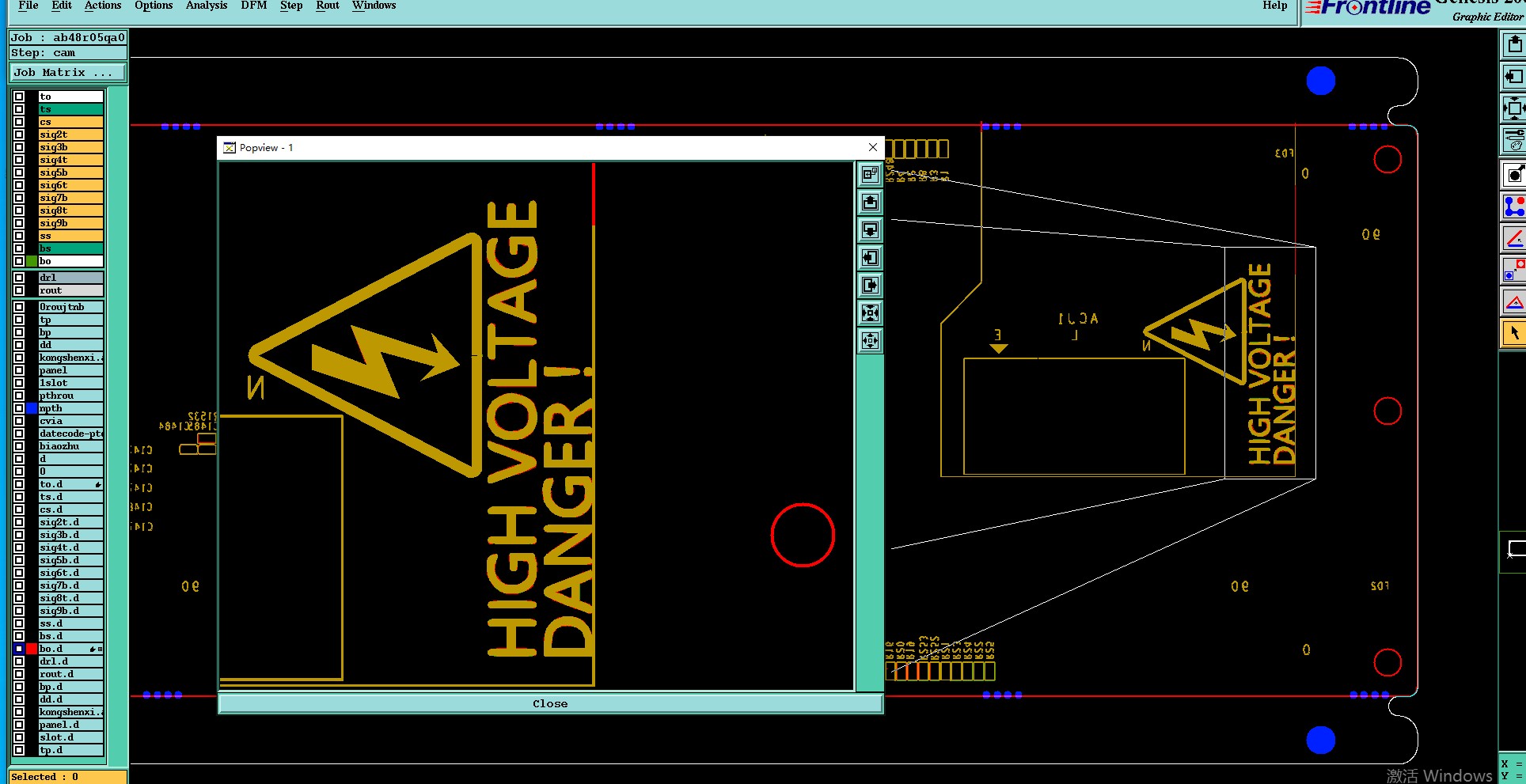1526x784 pixels.
Task: Click the red color swatch of bo.d
Action: pyautogui.click(x=32, y=649)
